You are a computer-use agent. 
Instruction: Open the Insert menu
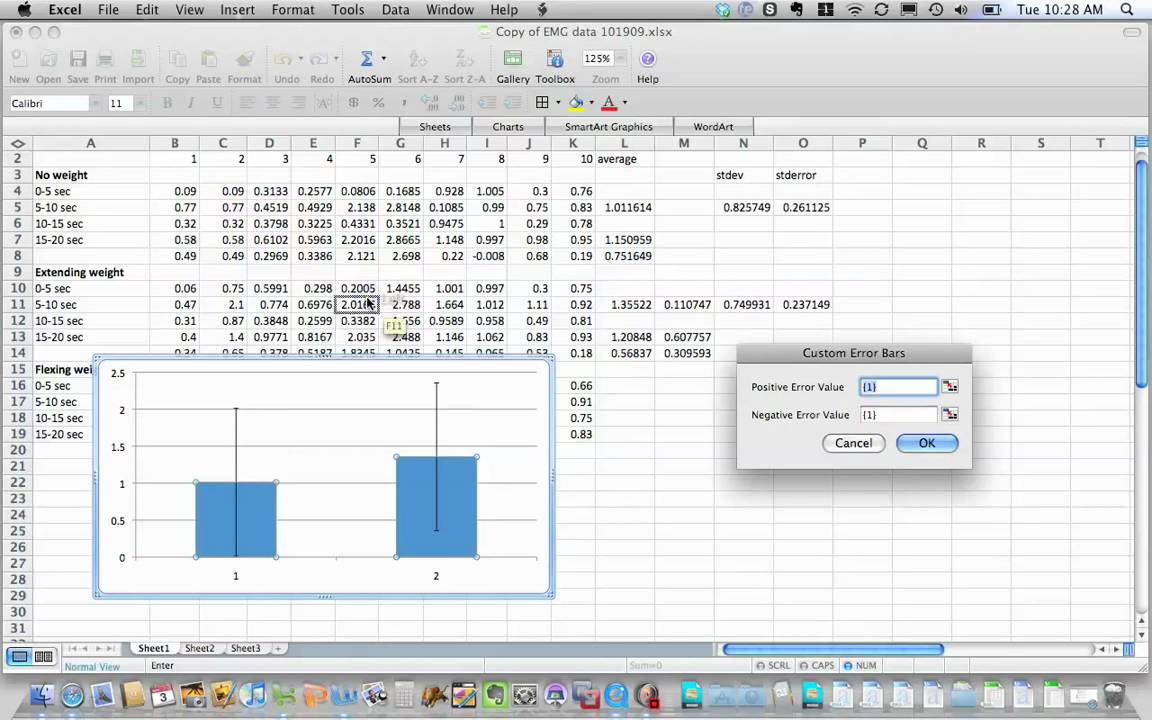click(237, 10)
